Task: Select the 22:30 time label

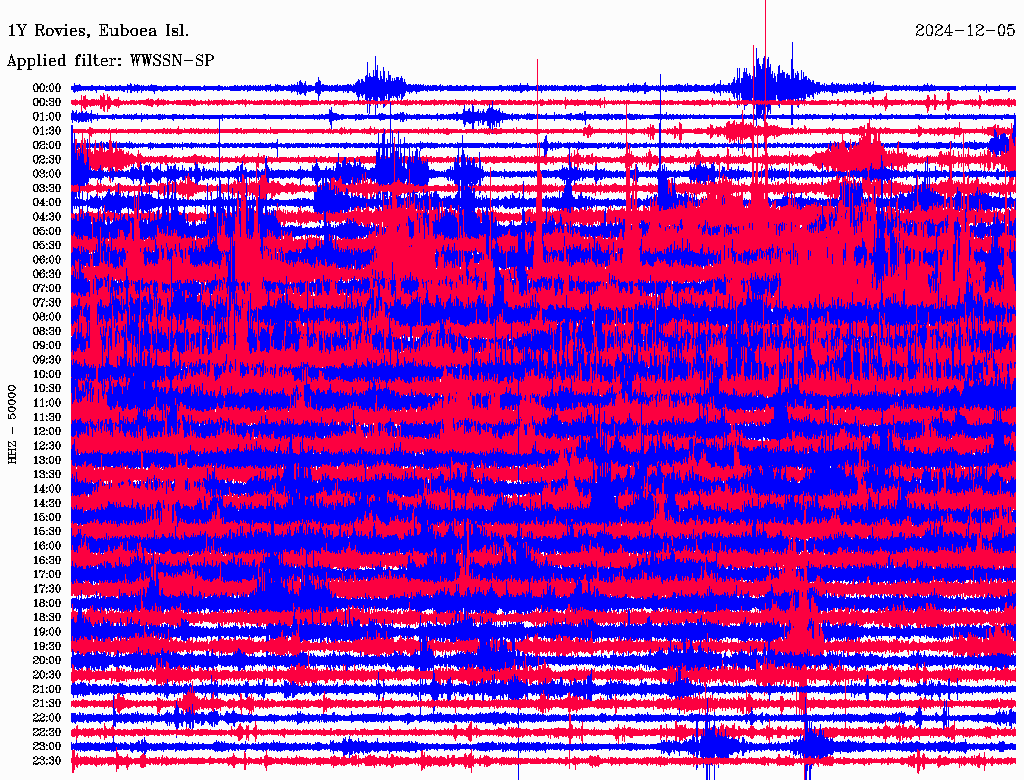Action: (47, 732)
